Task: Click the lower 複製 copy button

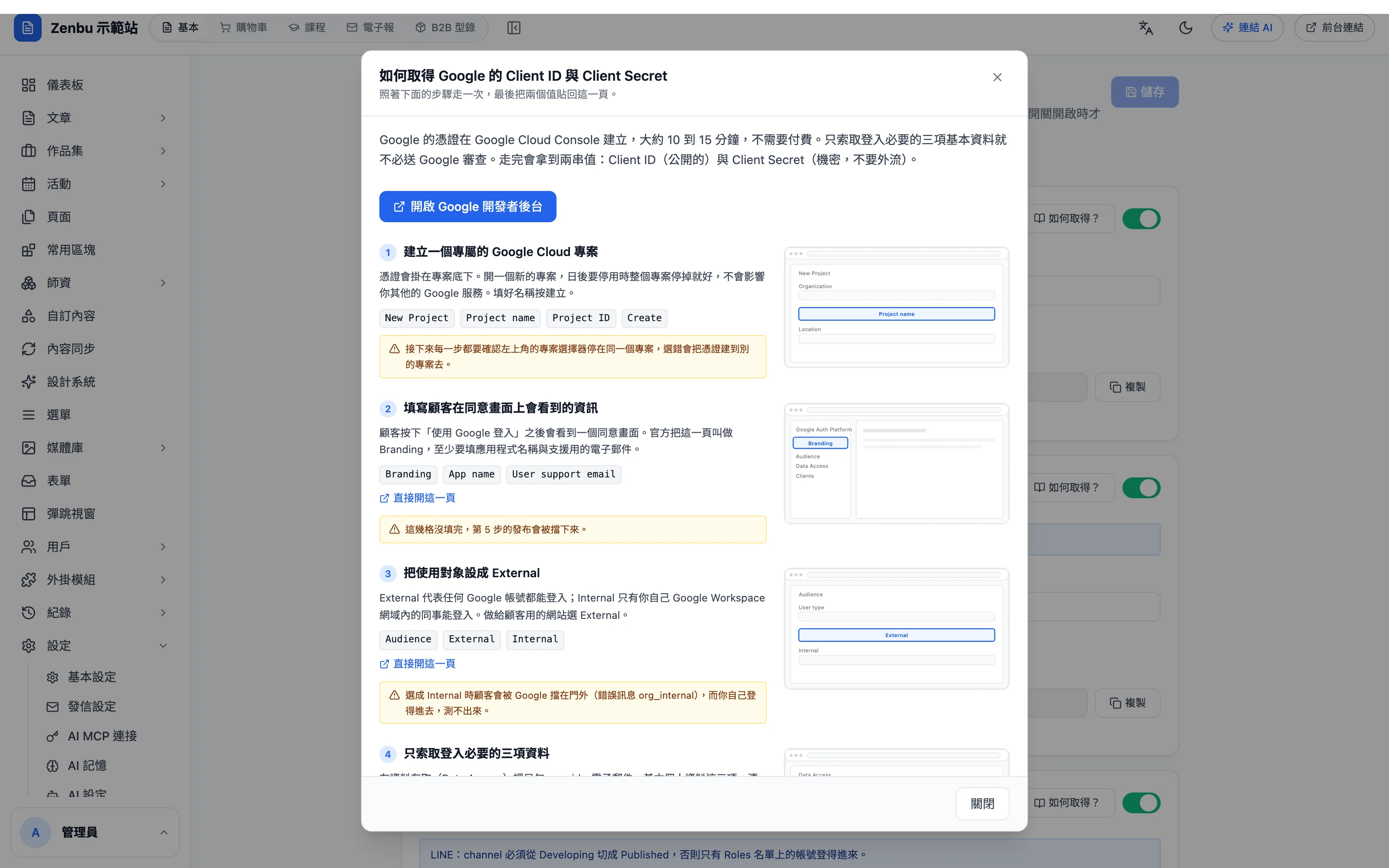Action: pos(1127,703)
